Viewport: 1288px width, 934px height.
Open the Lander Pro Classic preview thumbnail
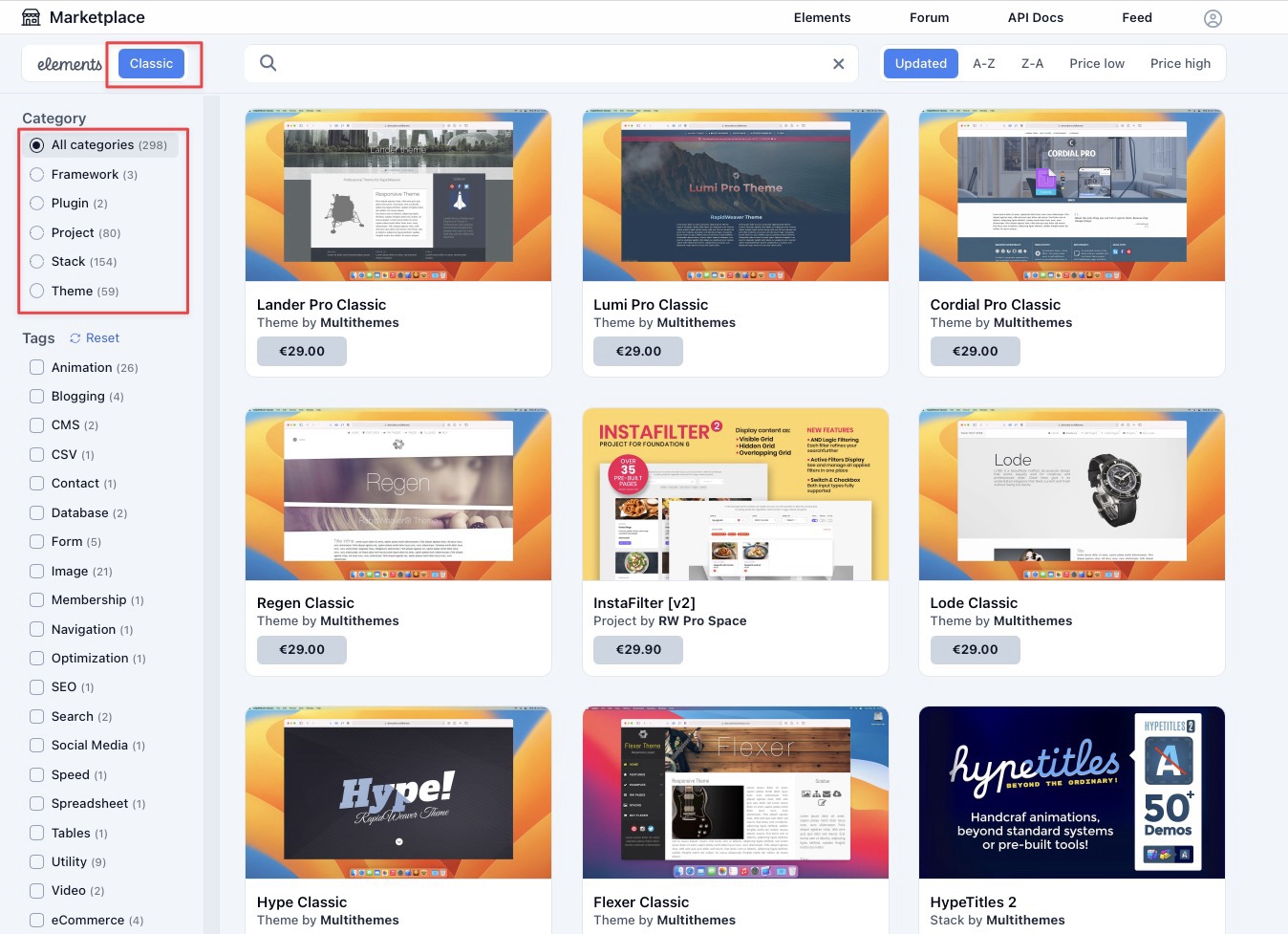398,195
